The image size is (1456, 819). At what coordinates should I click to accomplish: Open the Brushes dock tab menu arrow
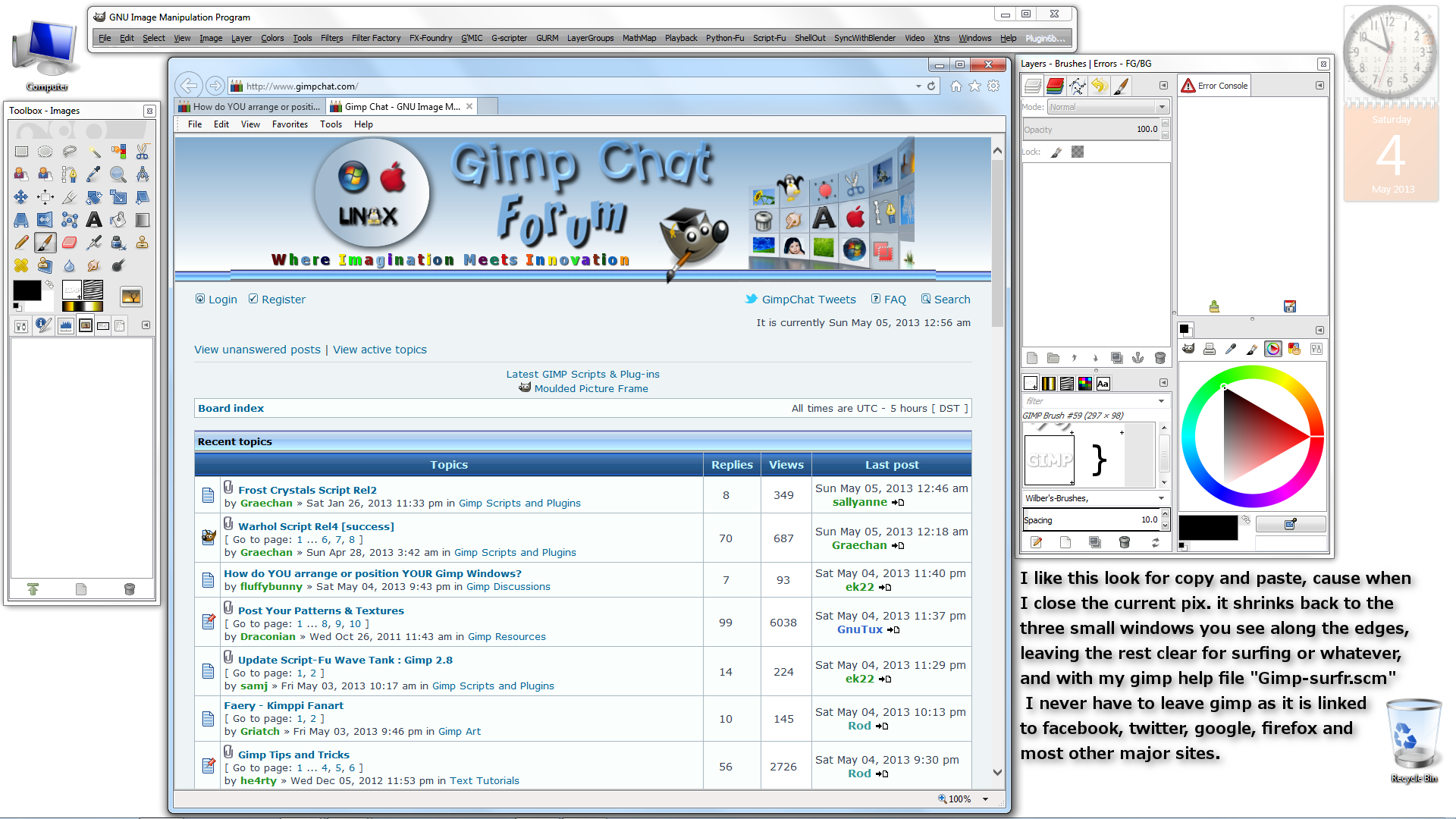[1163, 383]
